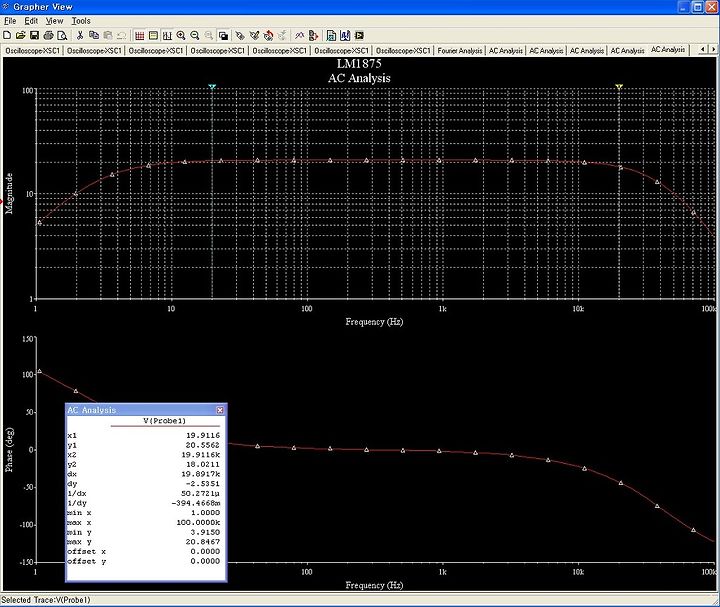This screenshot has height=607, width=720.
Task: Click the double-tag icon beside select marks
Action: [x=254, y=35]
